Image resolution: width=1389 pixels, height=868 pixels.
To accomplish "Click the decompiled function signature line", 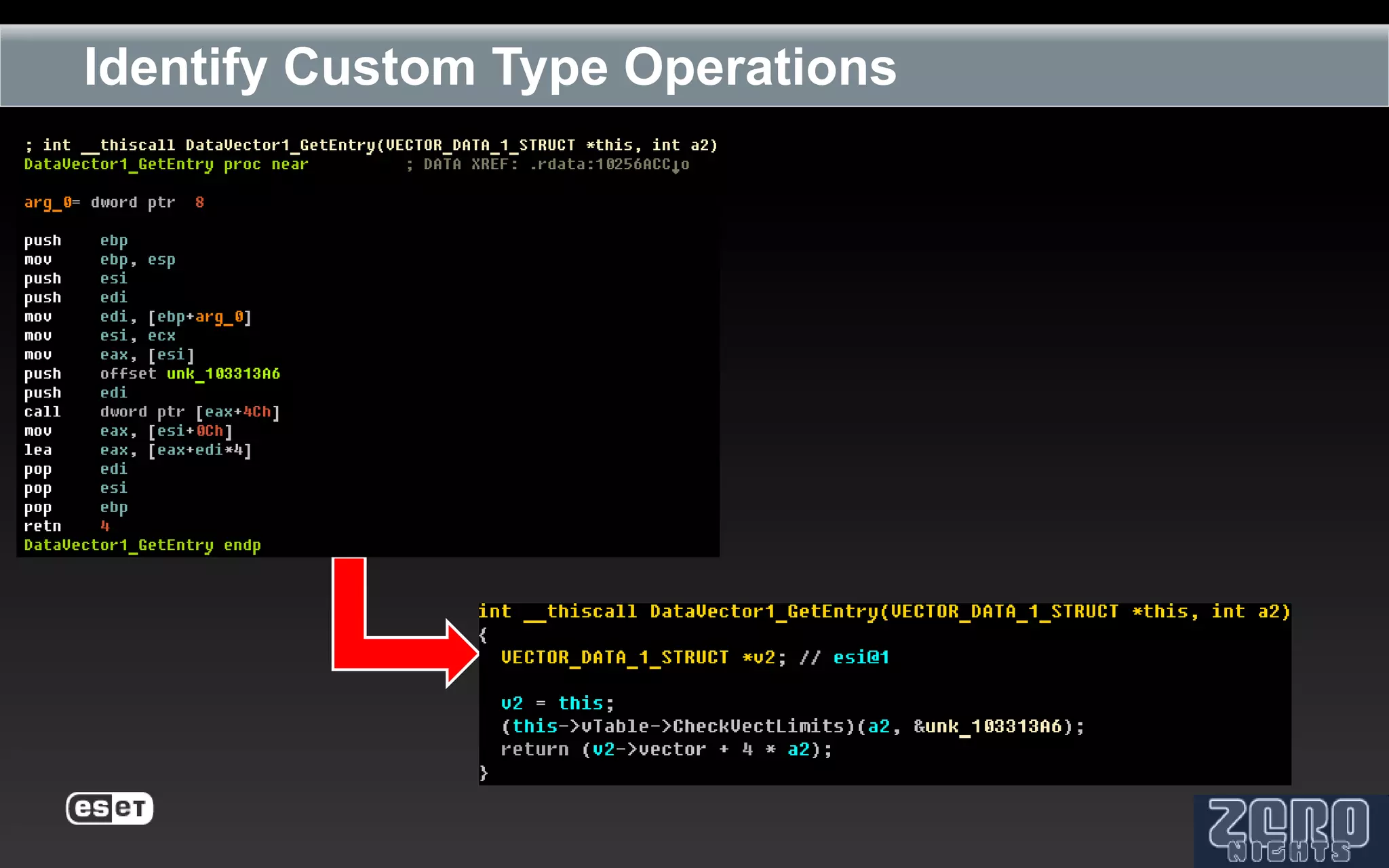I will (x=884, y=612).
